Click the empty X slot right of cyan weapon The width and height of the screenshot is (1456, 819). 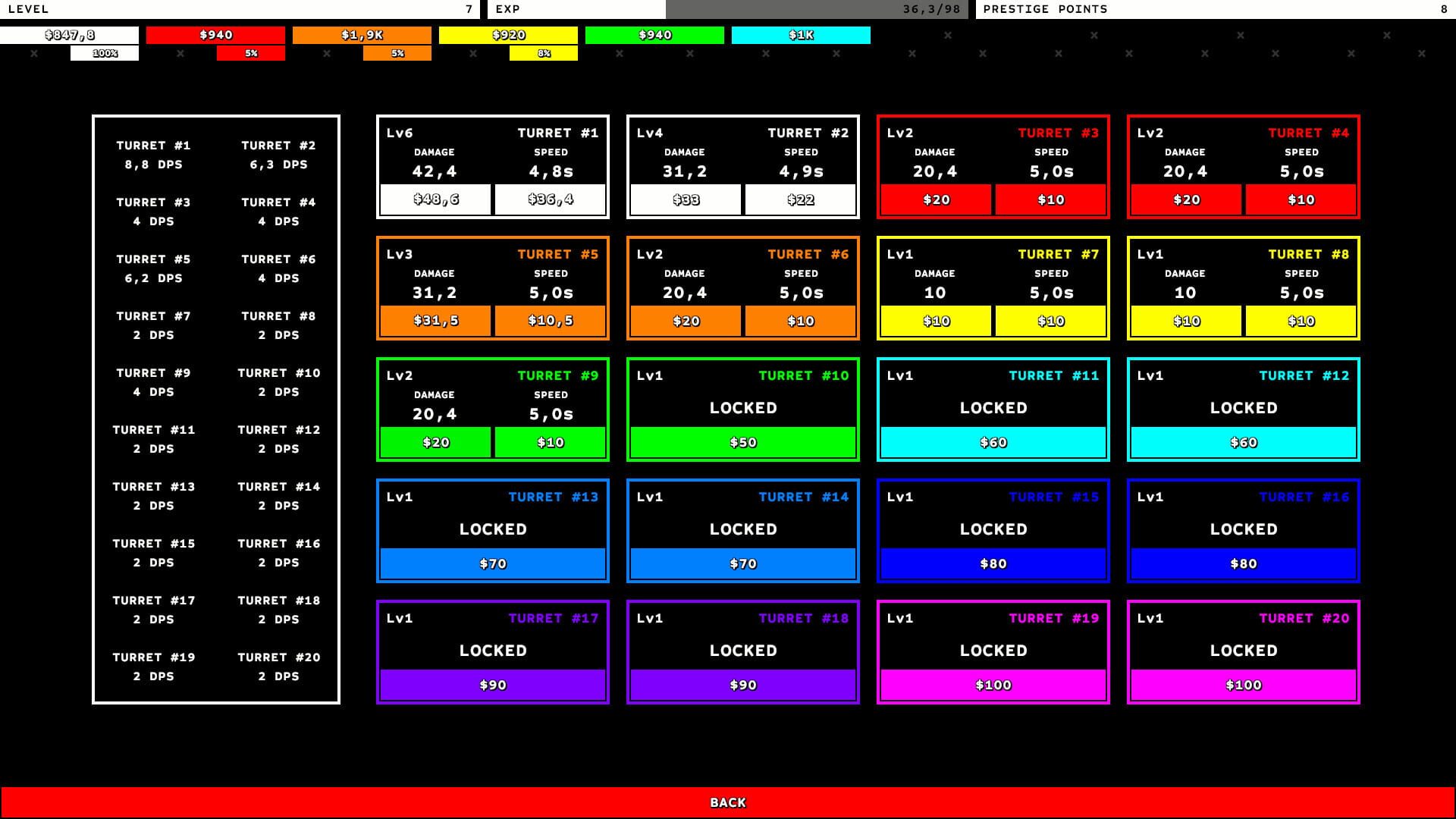click(946, 34)
